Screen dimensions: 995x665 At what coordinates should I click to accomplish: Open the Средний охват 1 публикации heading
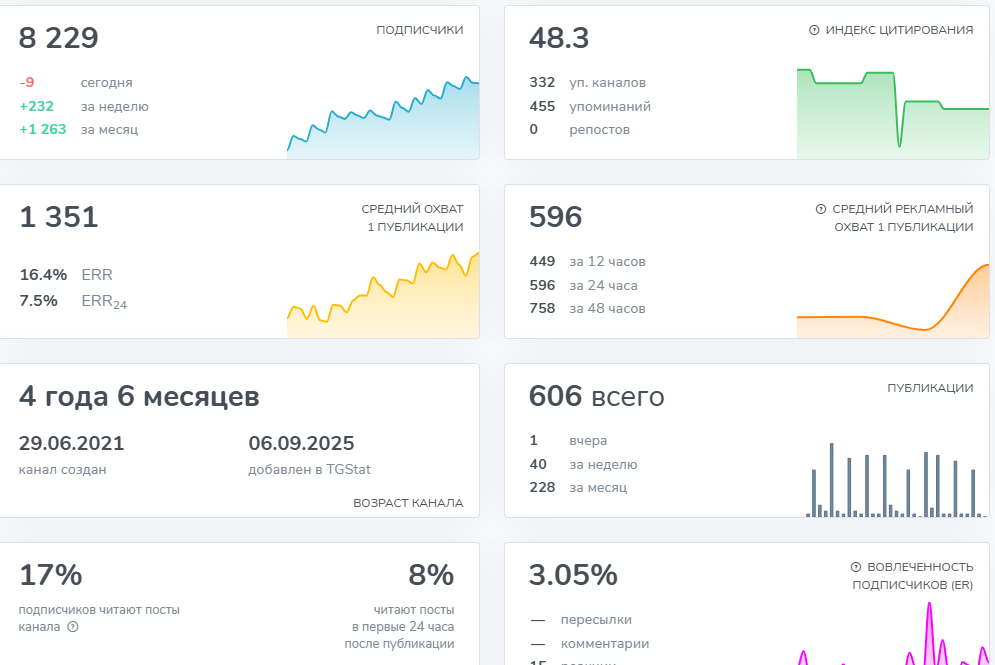pyautogui.click(x=412, y=218)
